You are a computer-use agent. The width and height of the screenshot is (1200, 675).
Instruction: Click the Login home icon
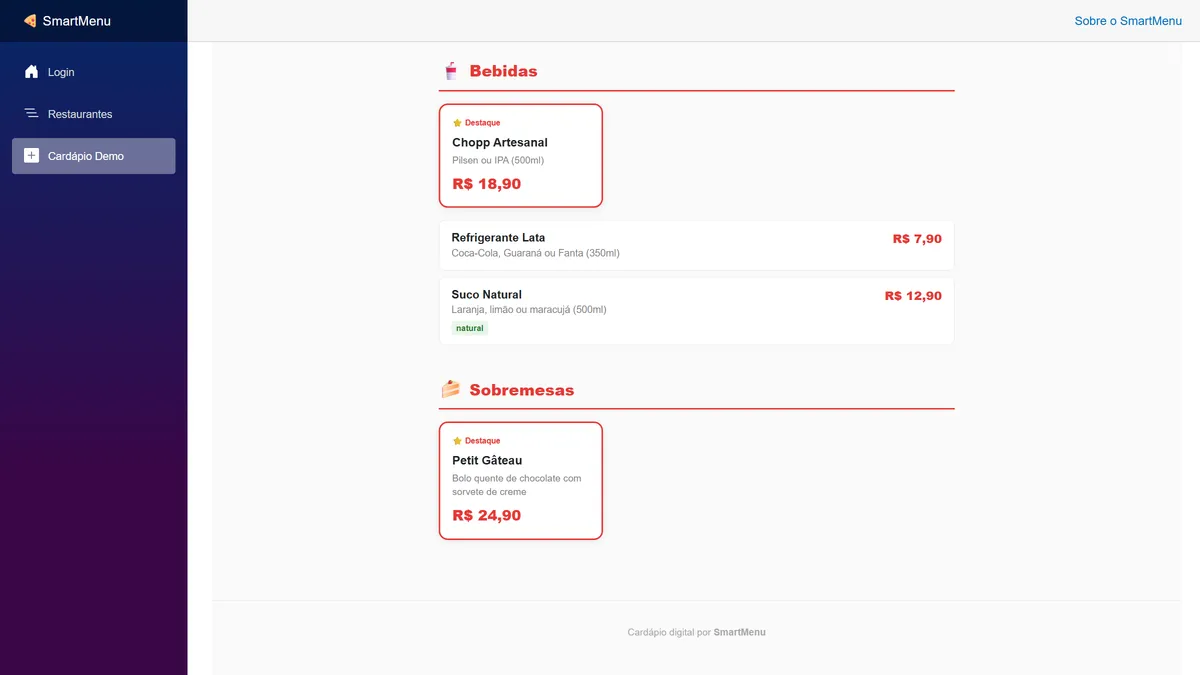[31, 72]
